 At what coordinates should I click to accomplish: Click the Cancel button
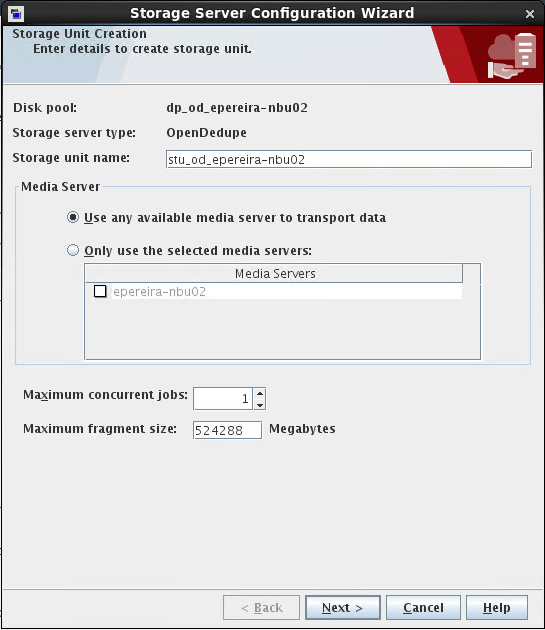pyautogui.click(x=423, y=608)
